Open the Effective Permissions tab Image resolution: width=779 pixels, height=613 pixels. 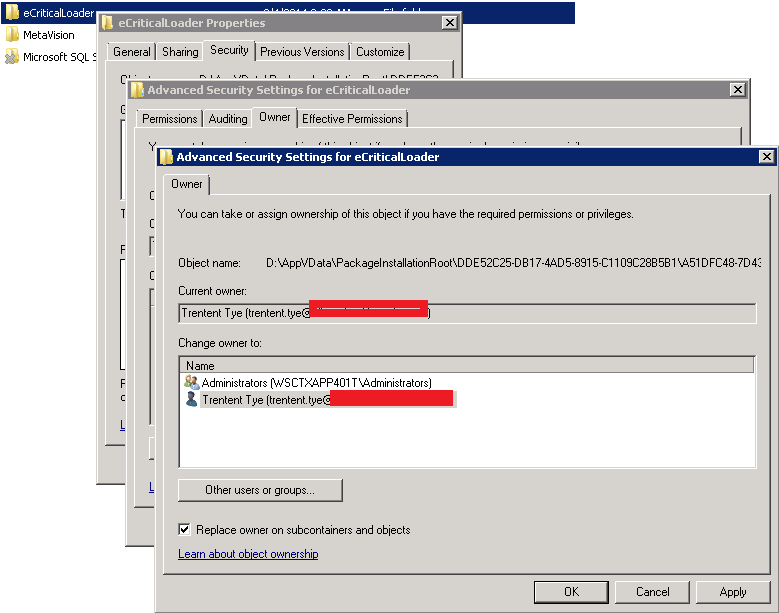click(352, 119)
